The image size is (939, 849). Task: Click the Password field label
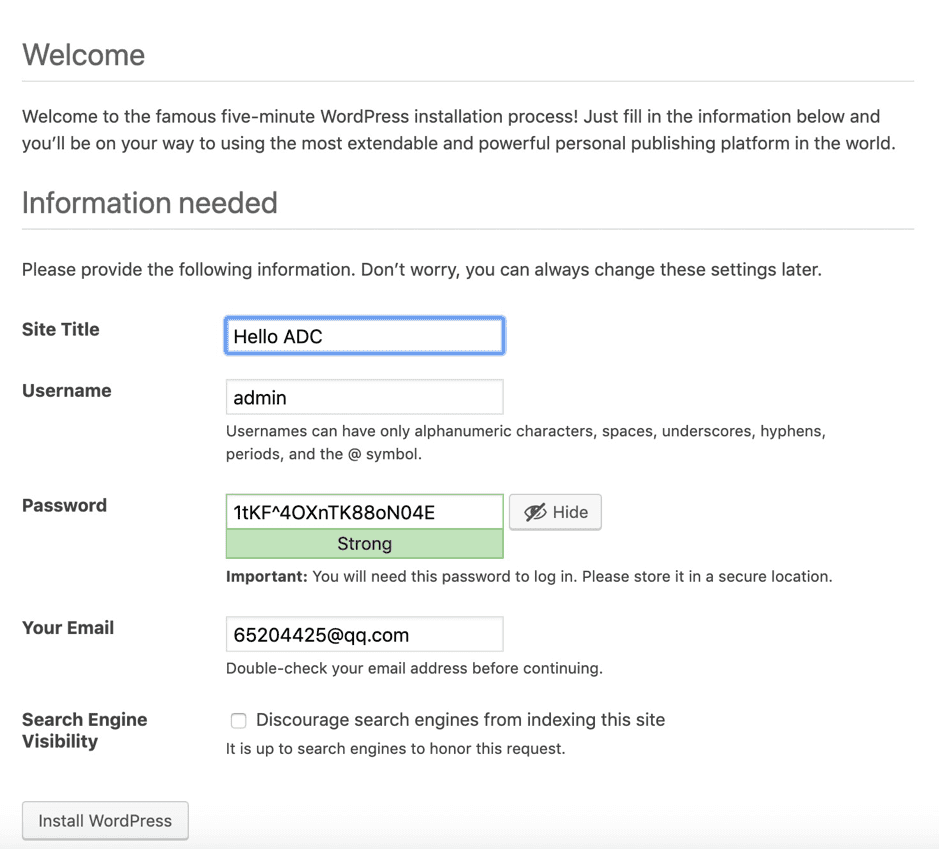click(64, 505)
